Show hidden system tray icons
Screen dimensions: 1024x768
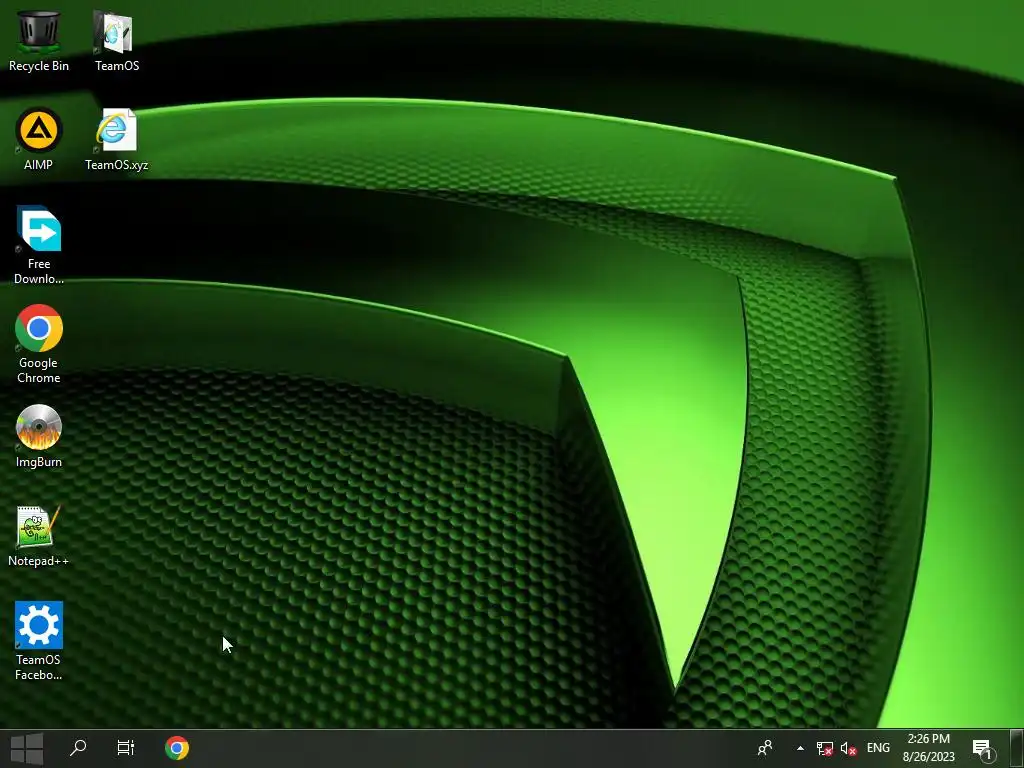click(x=800, y=748)
